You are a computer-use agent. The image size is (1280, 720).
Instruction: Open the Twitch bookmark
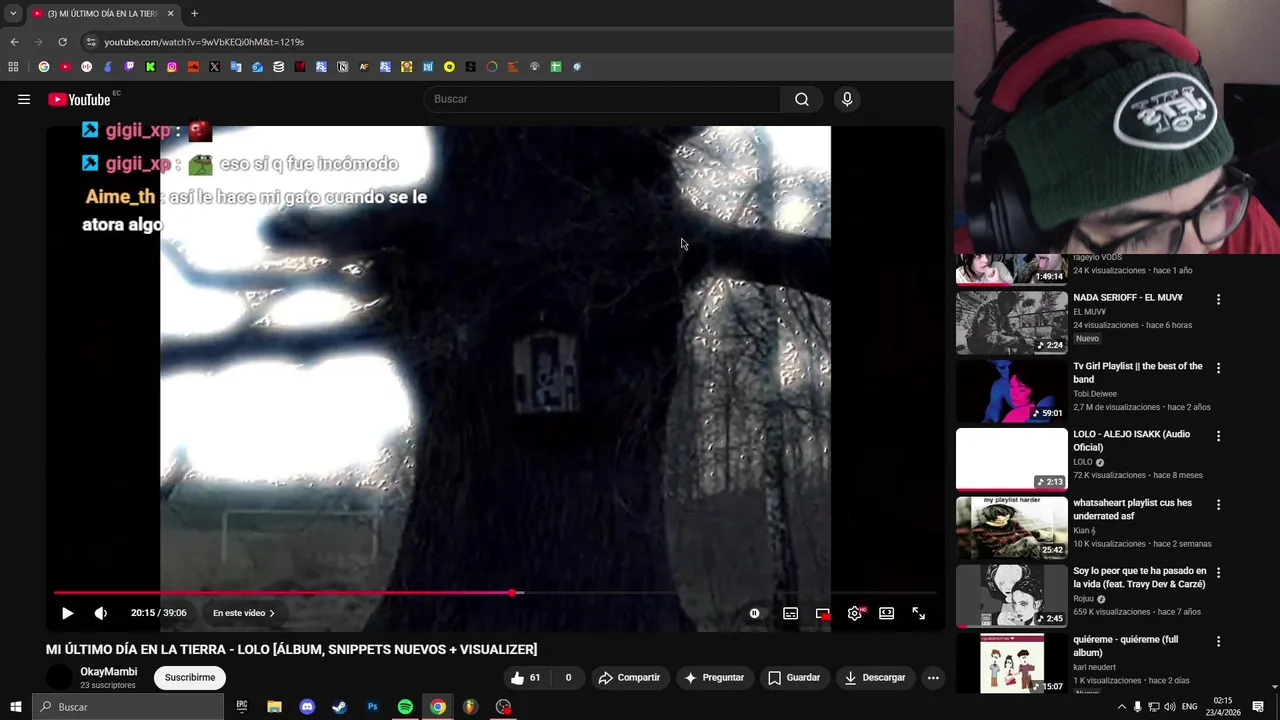(x=130, y=67)
